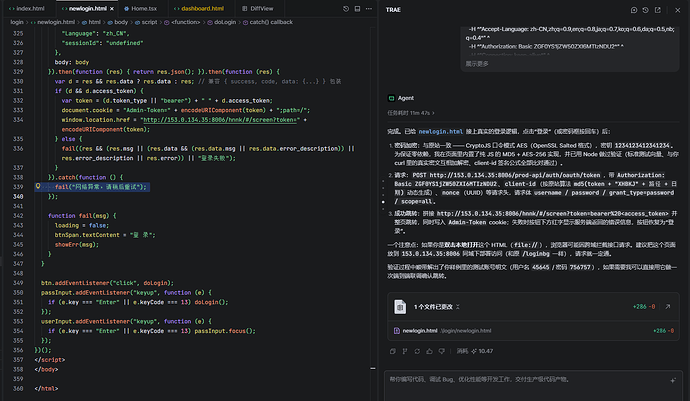
Task: Click the closing </script> tag on line 357
Action: tap(50, 360)
